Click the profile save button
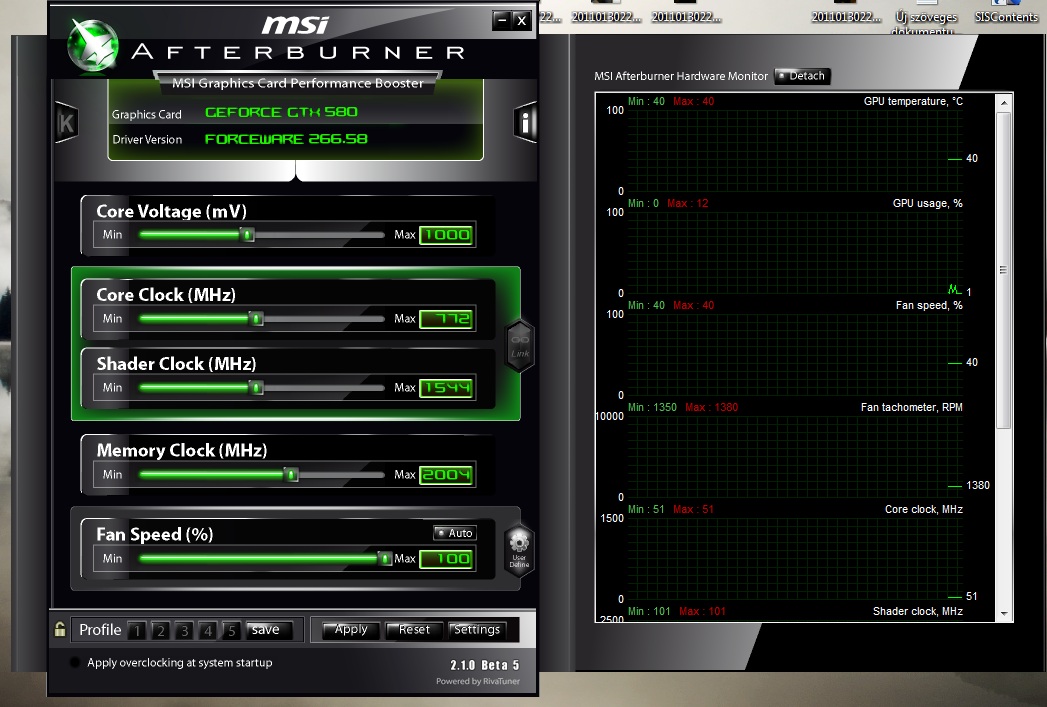This screenshot has width=1047, height=707. click(x=268, y=630)
